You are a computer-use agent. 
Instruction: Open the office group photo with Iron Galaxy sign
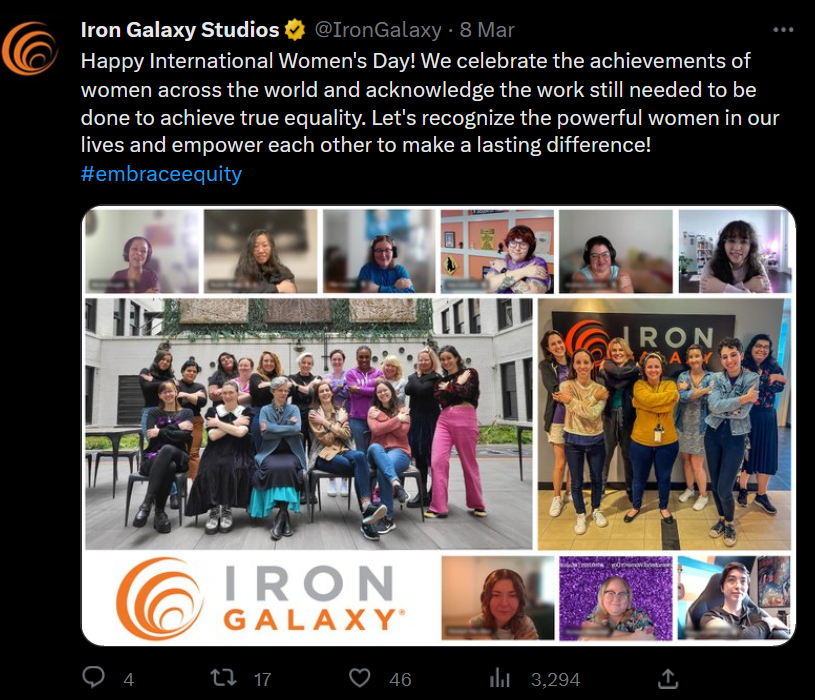click(x=663, y=423)
